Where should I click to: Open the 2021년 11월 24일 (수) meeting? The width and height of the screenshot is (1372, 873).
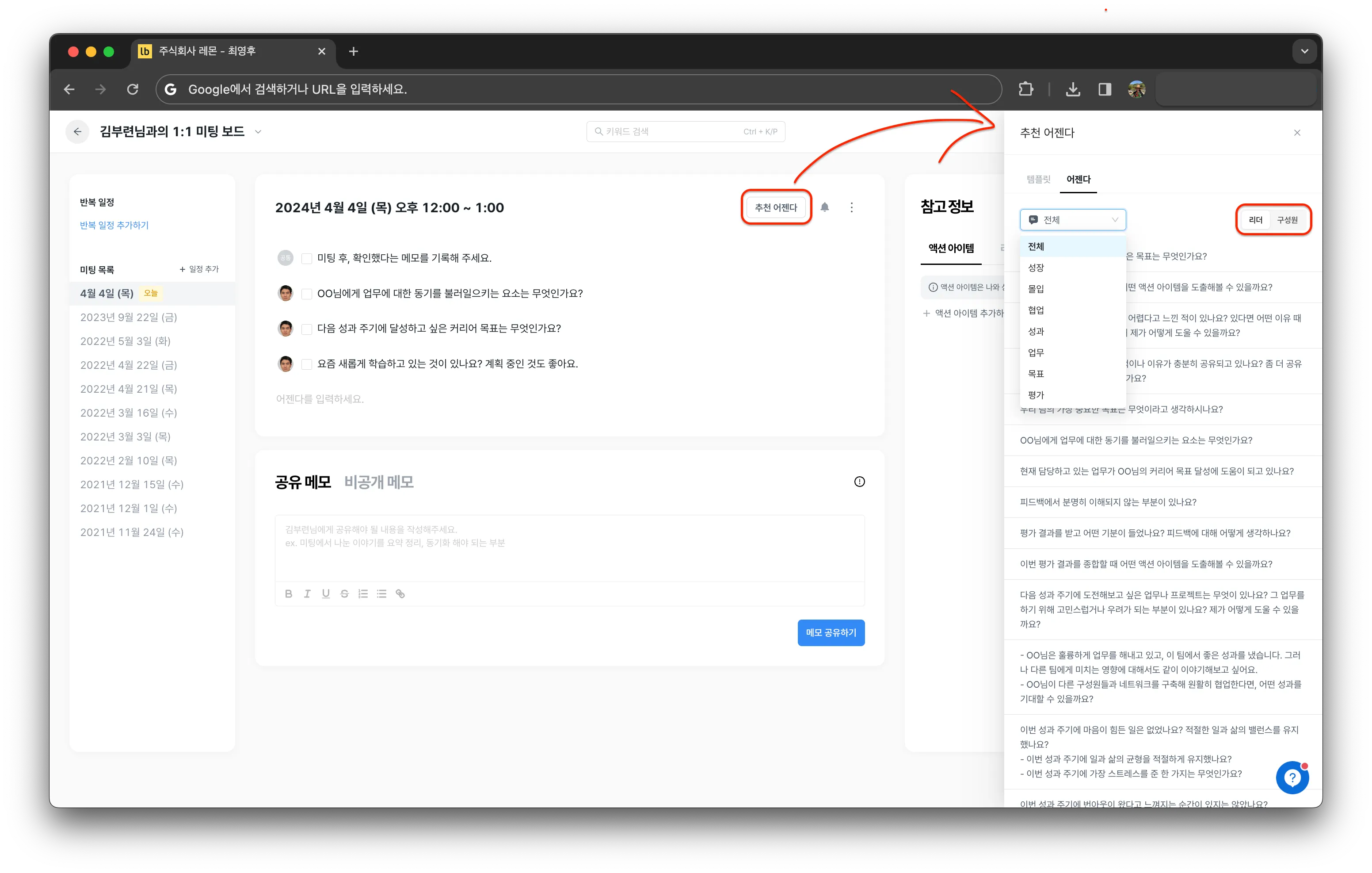pos(152,532)
